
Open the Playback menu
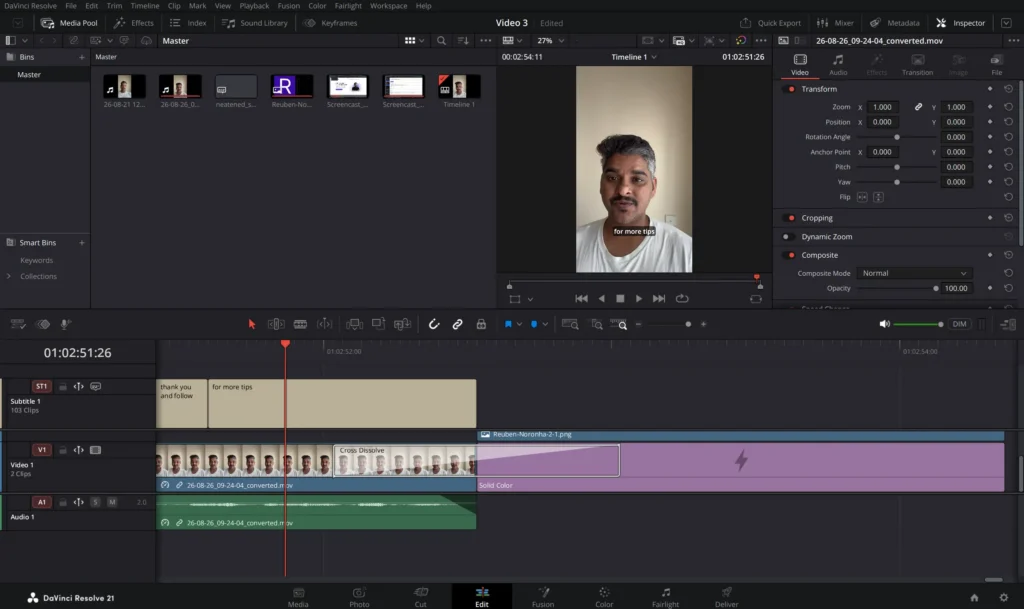pos(254,6)
